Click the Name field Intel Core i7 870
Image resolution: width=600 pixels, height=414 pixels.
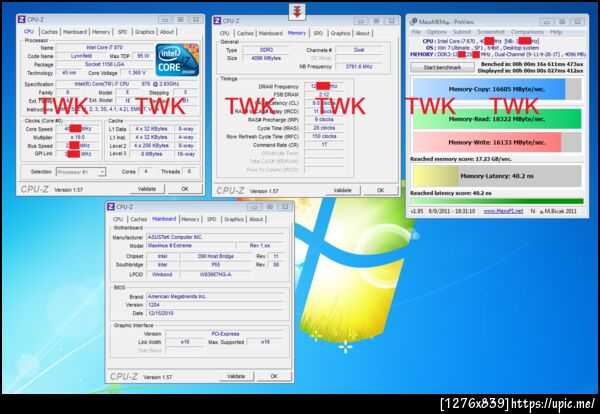click(x=104, y=47)
